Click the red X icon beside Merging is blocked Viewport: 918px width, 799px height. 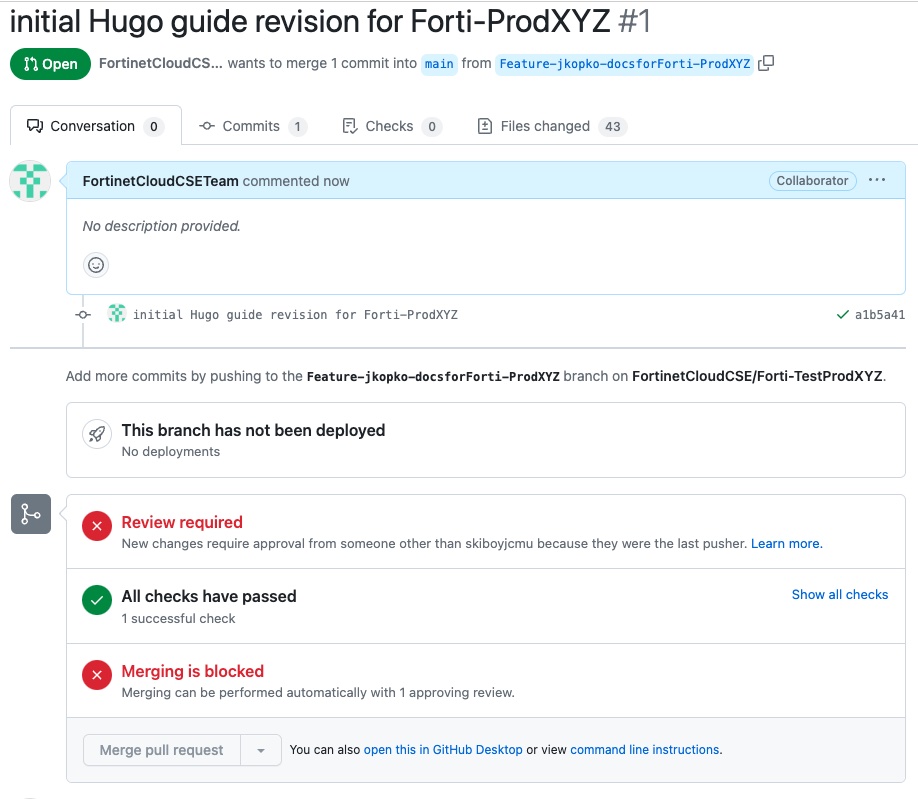pos(97,675)
